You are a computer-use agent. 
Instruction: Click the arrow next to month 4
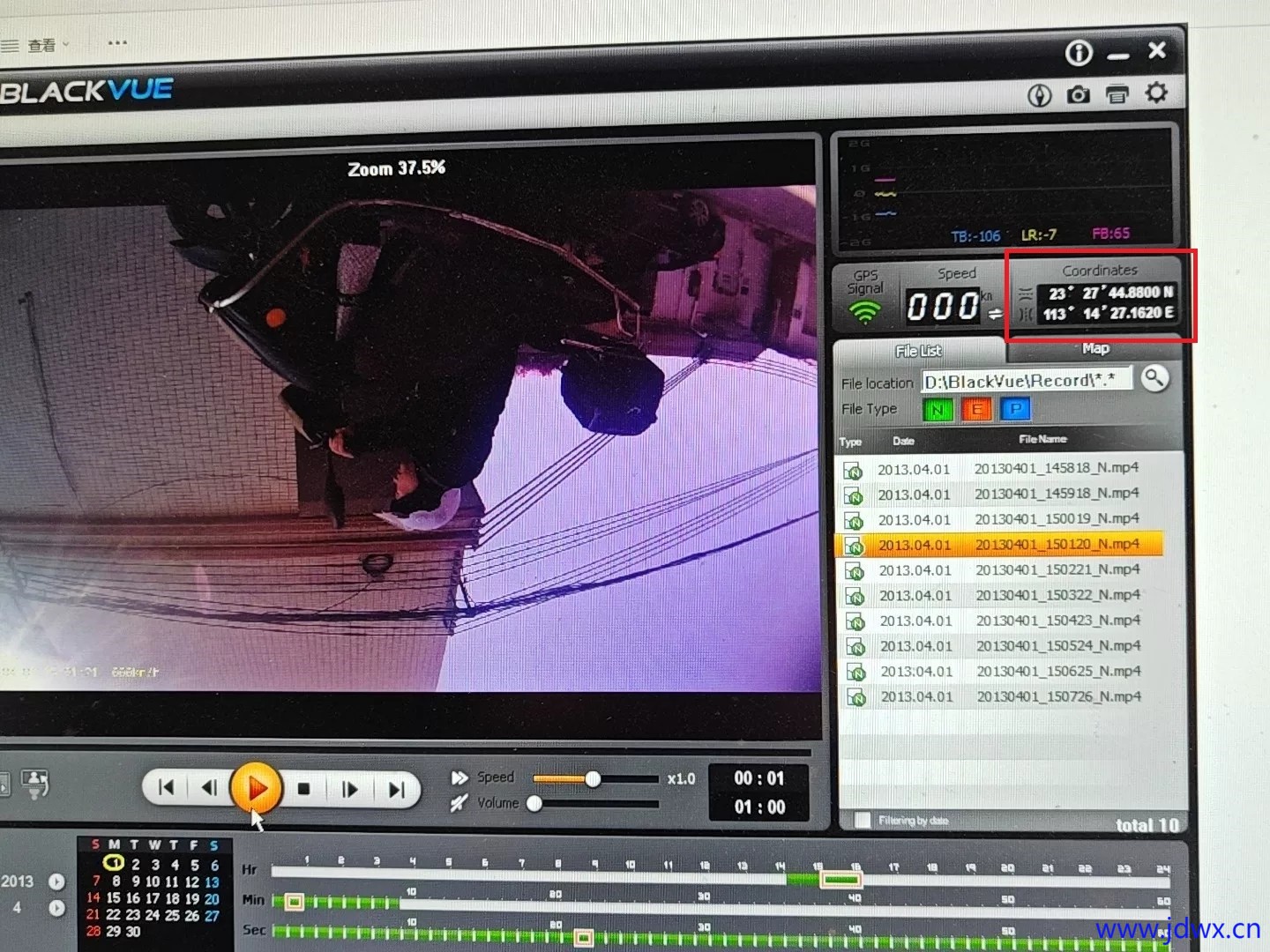coord(56,908)
